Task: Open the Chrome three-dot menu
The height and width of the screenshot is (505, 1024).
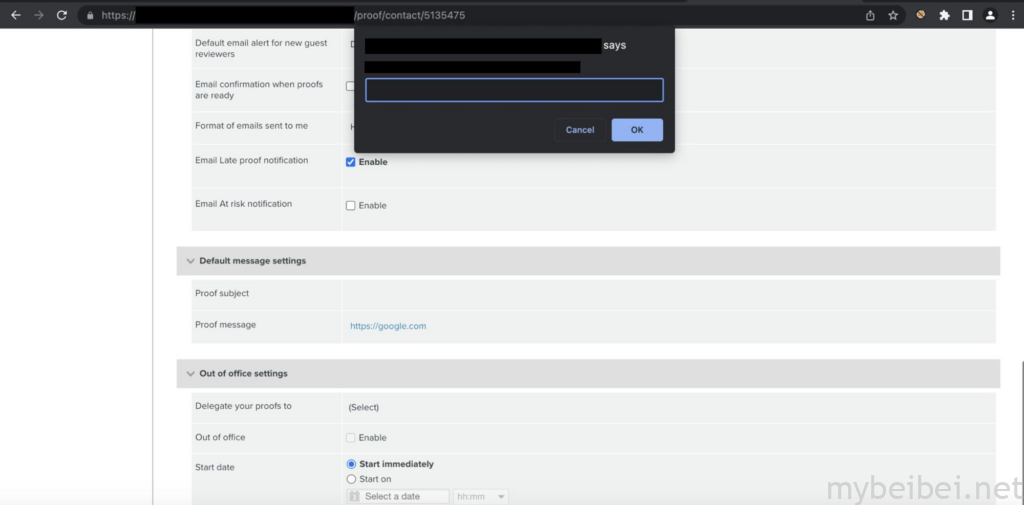Action: (1012, 15)
